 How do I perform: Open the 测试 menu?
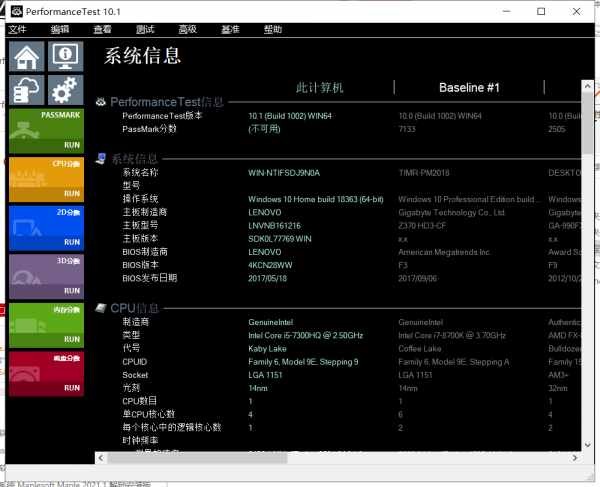[x=145, y=29]
